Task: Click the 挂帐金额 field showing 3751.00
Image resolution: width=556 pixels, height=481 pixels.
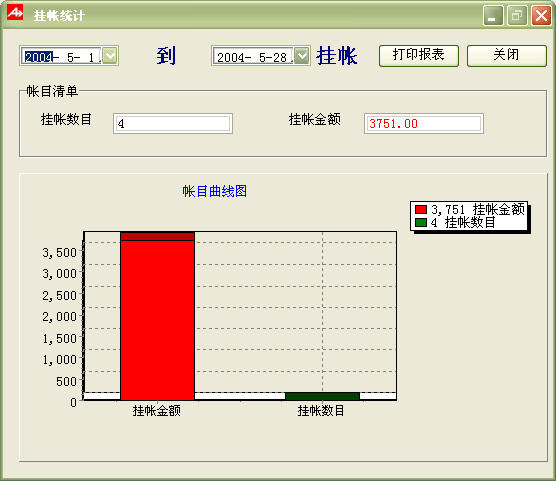Action: pyautogui.click(x=424, y=123)
